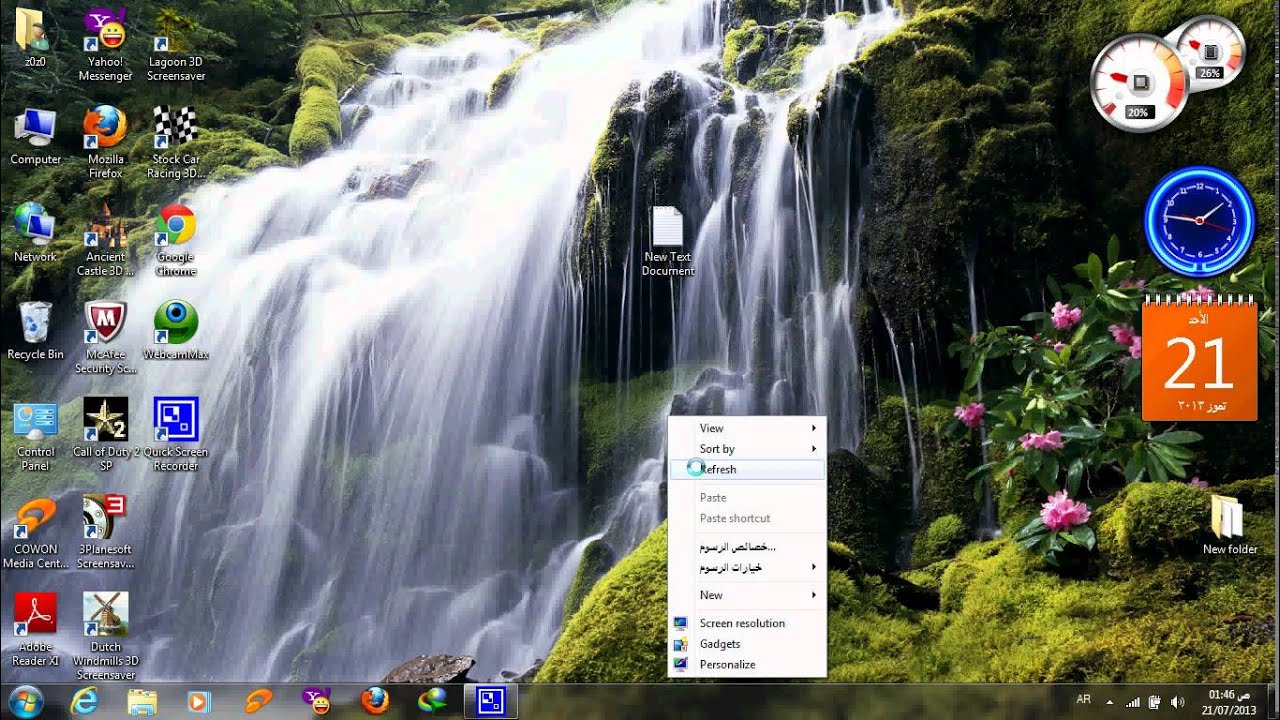Expand the View submenu
This screenshot has height=720, width=1280.
(746, 428)
